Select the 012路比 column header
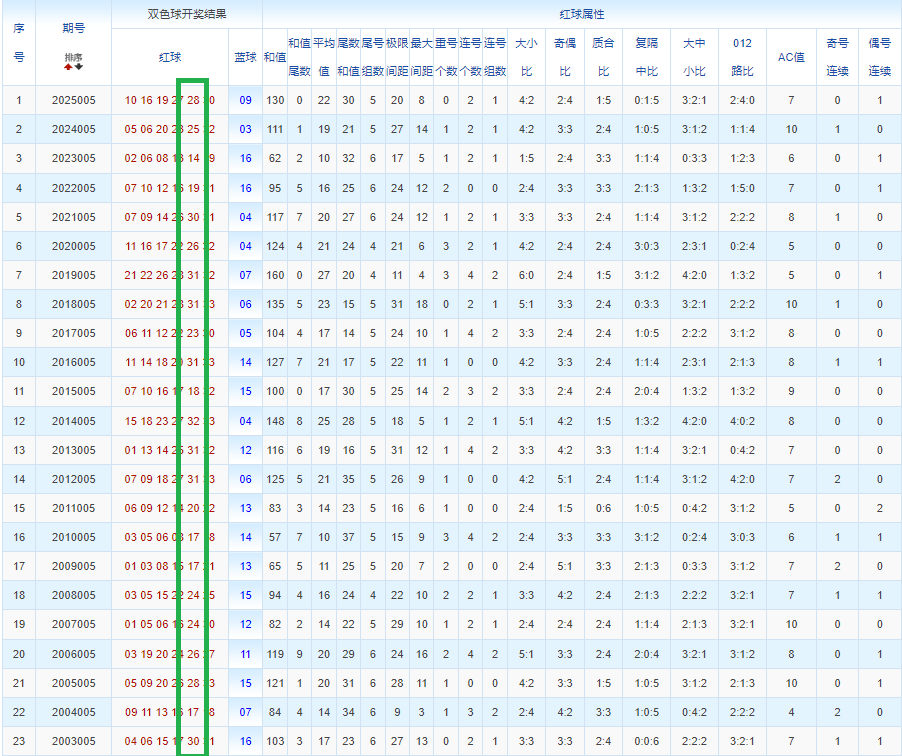 [742, 58]
